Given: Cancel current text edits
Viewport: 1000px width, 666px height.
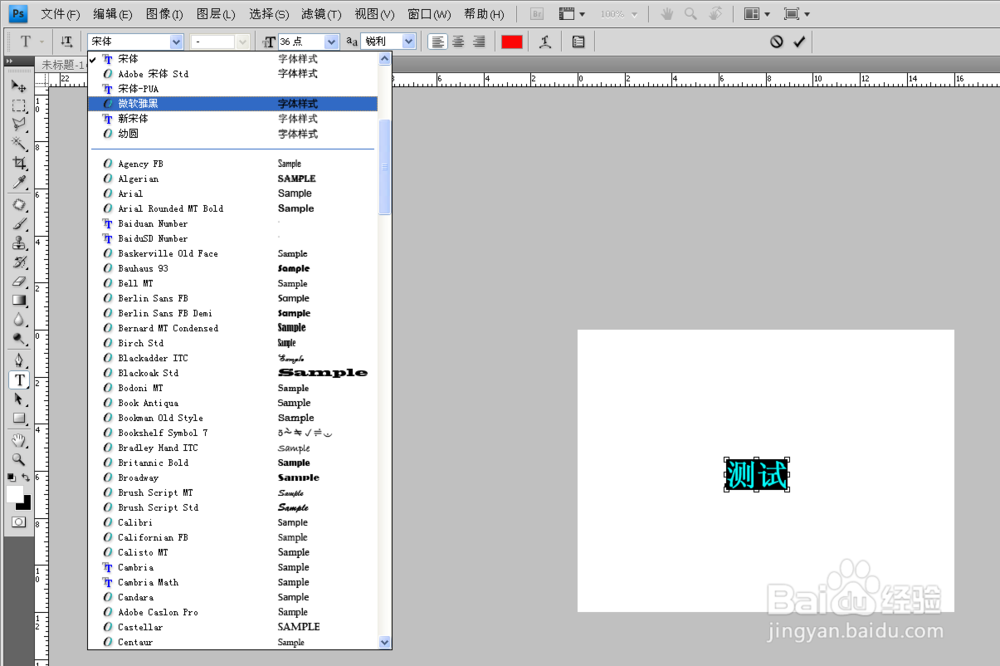Looking at the screenshot, I should coord(776,41).
